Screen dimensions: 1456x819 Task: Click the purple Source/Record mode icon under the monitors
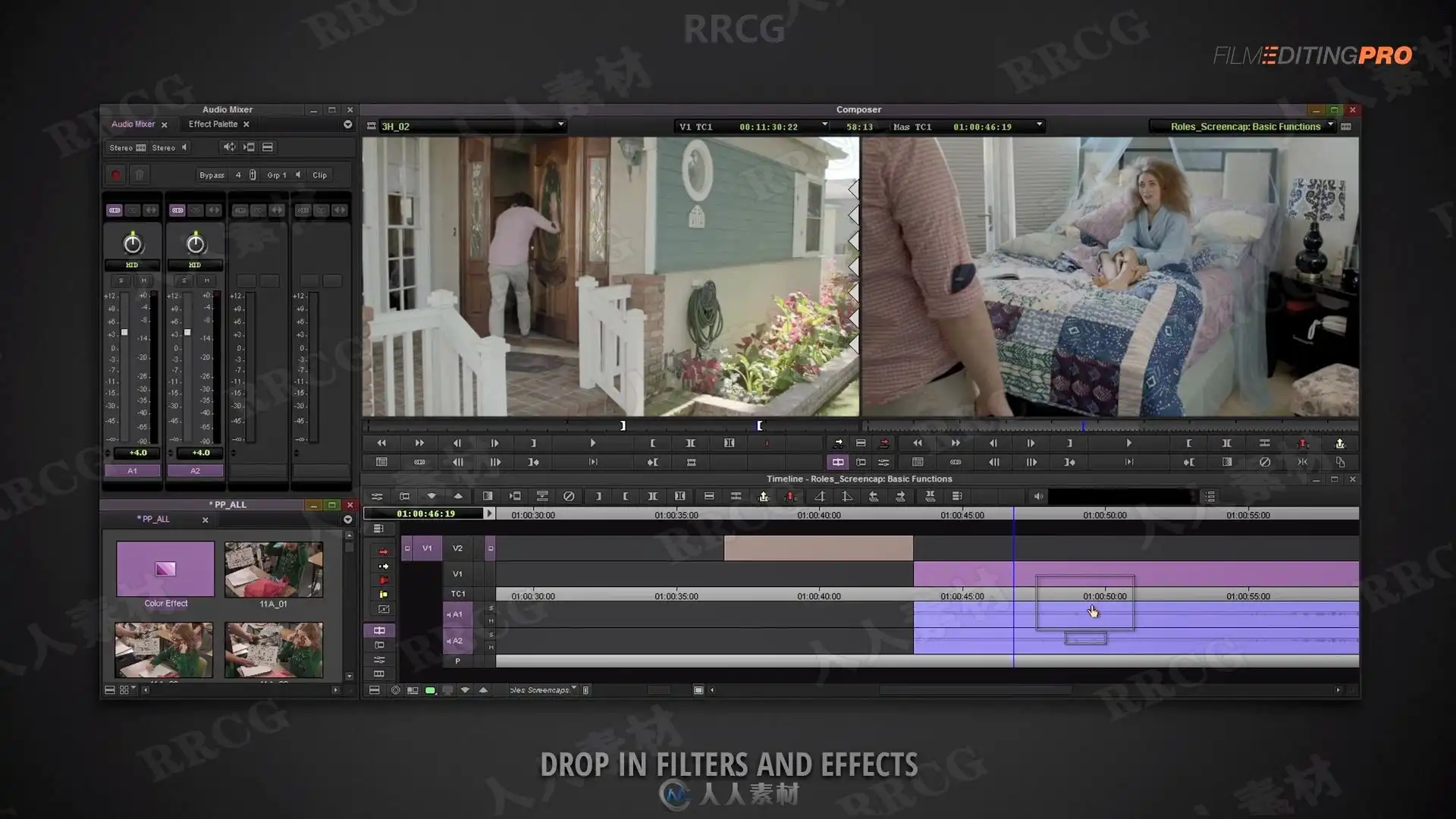pos(837,462)
